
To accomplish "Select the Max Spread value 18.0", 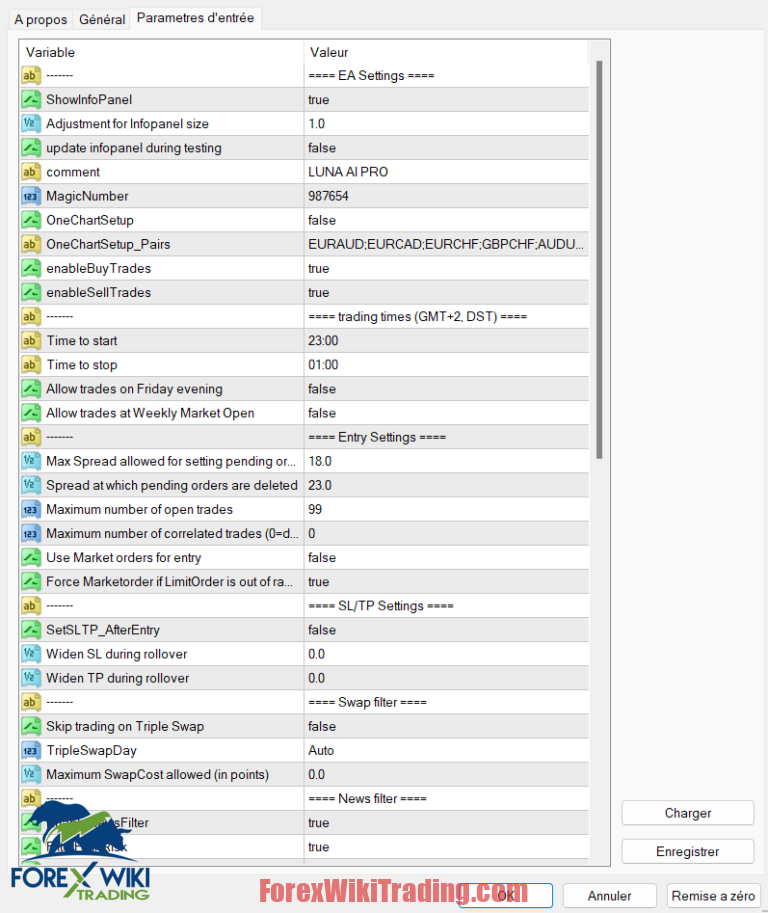I will pos(447,461).
